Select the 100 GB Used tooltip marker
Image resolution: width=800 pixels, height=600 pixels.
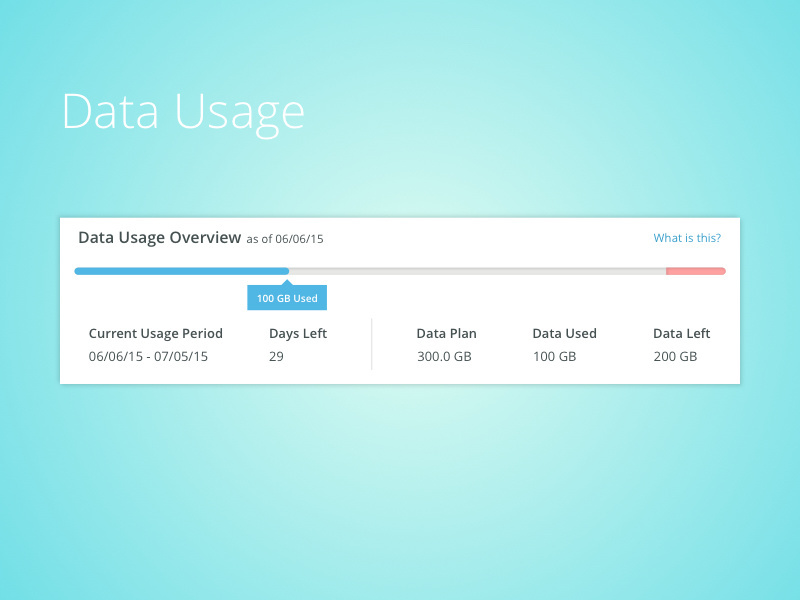(287, 297)
